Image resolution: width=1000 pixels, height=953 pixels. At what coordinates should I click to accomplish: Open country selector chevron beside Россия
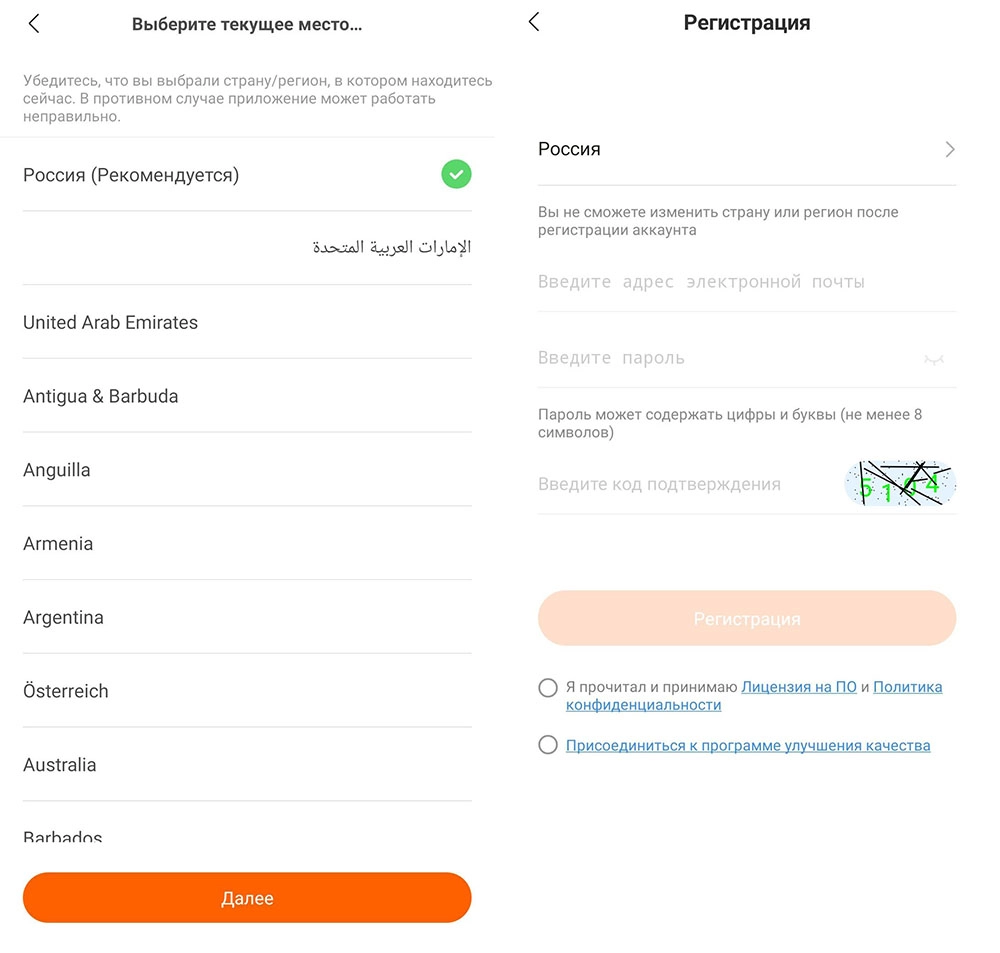point(950,149)
